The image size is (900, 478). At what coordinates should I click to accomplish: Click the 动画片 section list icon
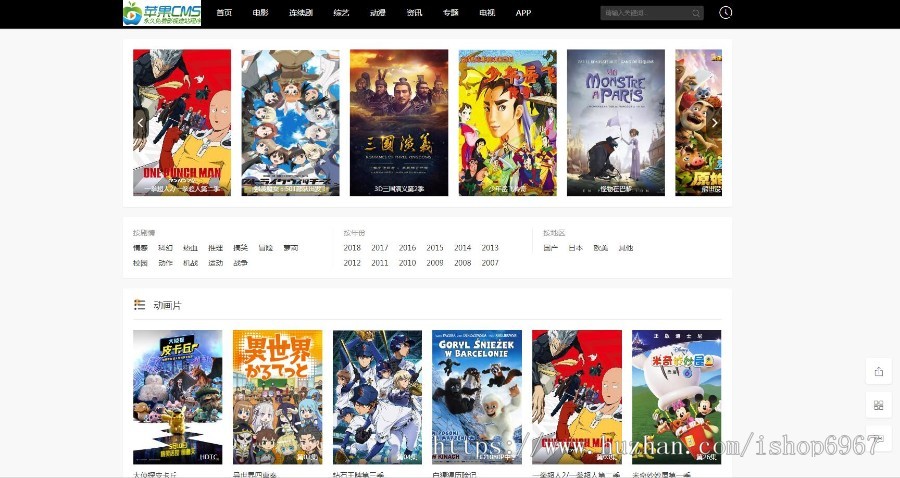click(x=139, y=305)
